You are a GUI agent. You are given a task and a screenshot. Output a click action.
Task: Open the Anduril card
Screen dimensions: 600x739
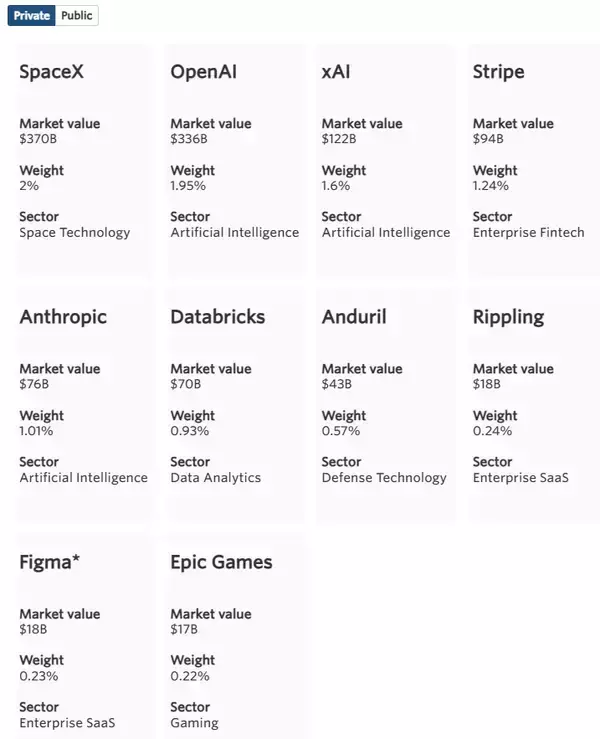354,317
